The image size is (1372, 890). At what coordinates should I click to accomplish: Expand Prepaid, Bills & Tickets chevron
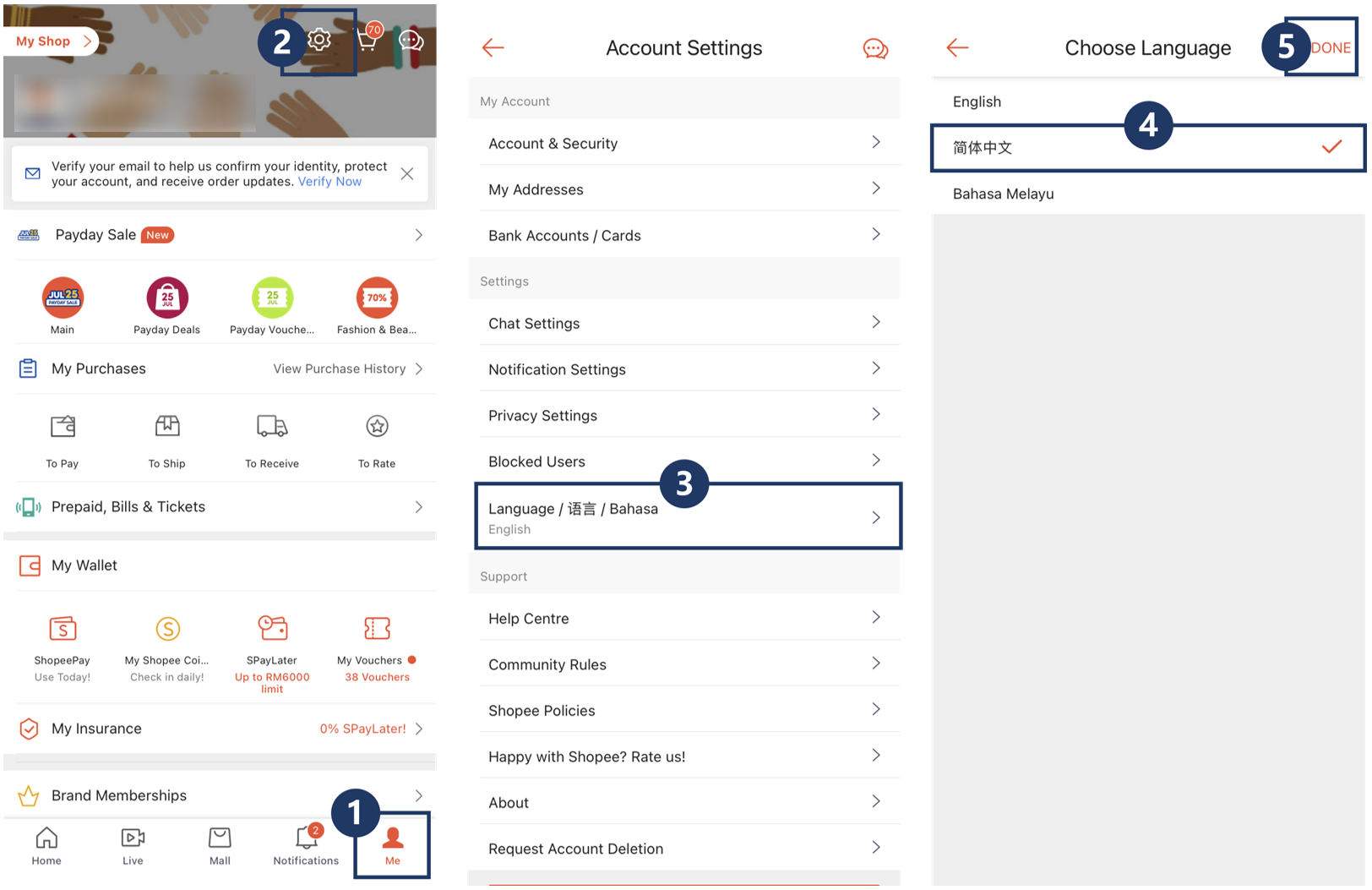pos(418,507)
